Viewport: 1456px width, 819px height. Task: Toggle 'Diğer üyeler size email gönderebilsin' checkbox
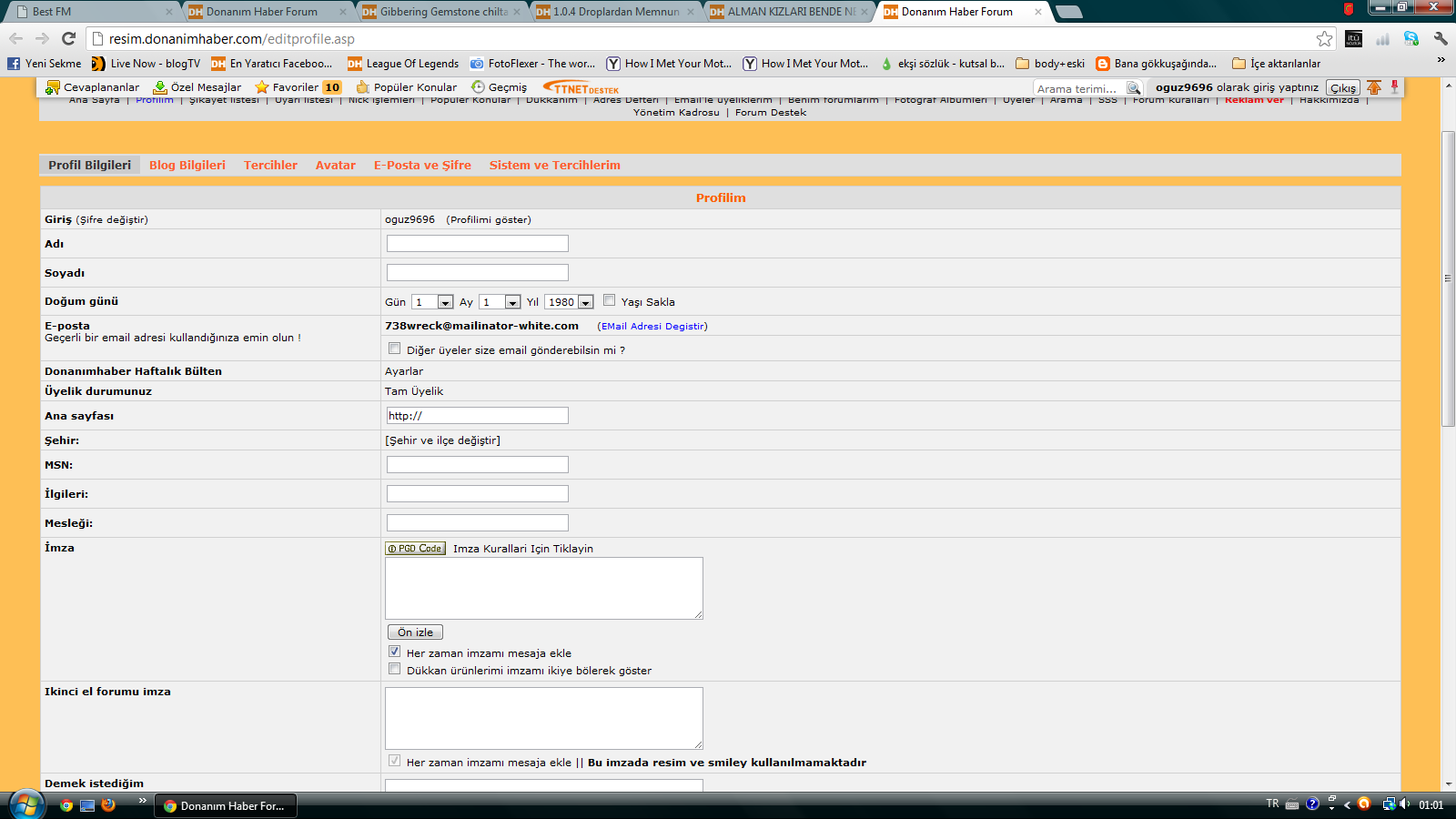pyautogui.click(x=394, y=349)
